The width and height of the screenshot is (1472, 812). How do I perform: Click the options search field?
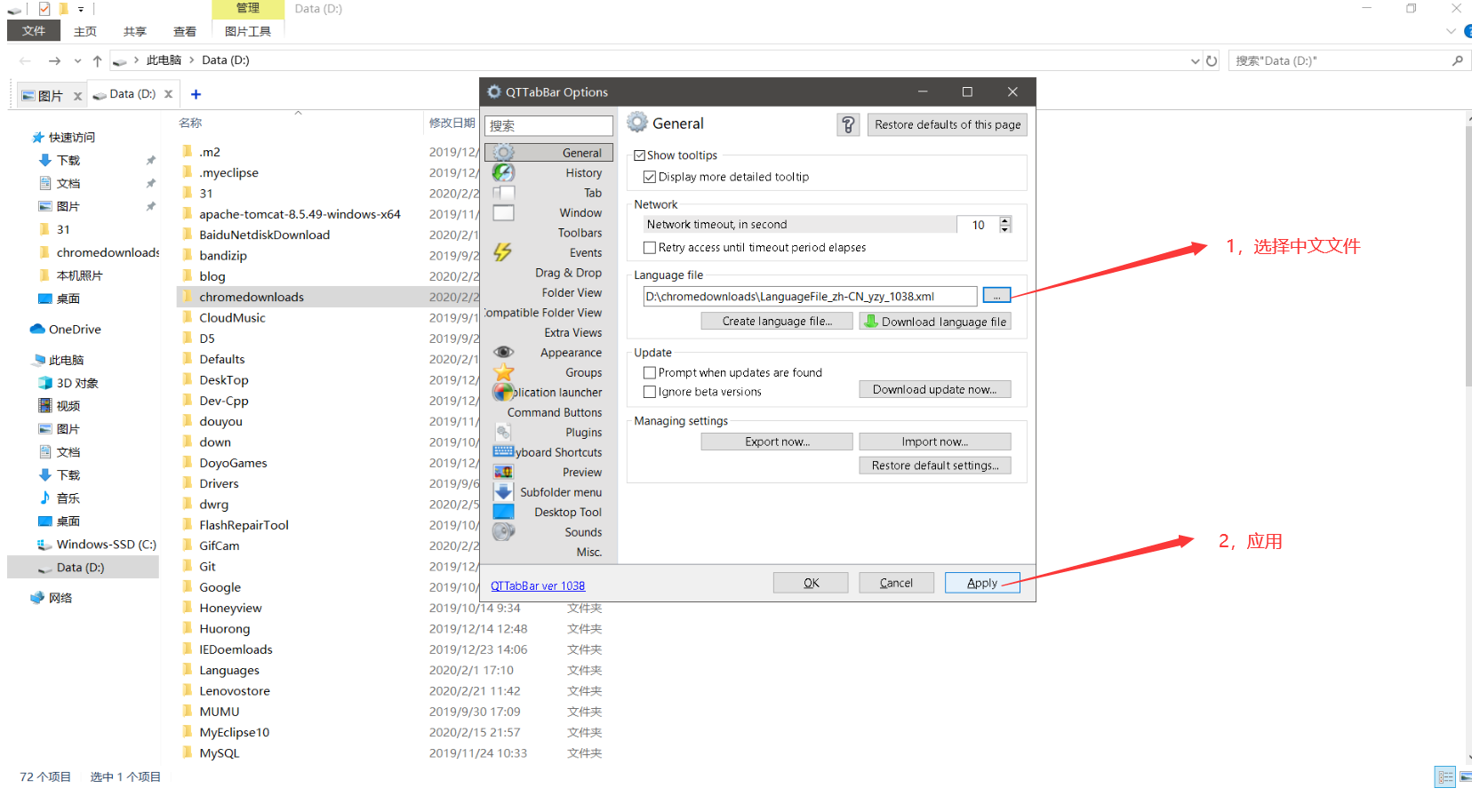coord(548,125)
